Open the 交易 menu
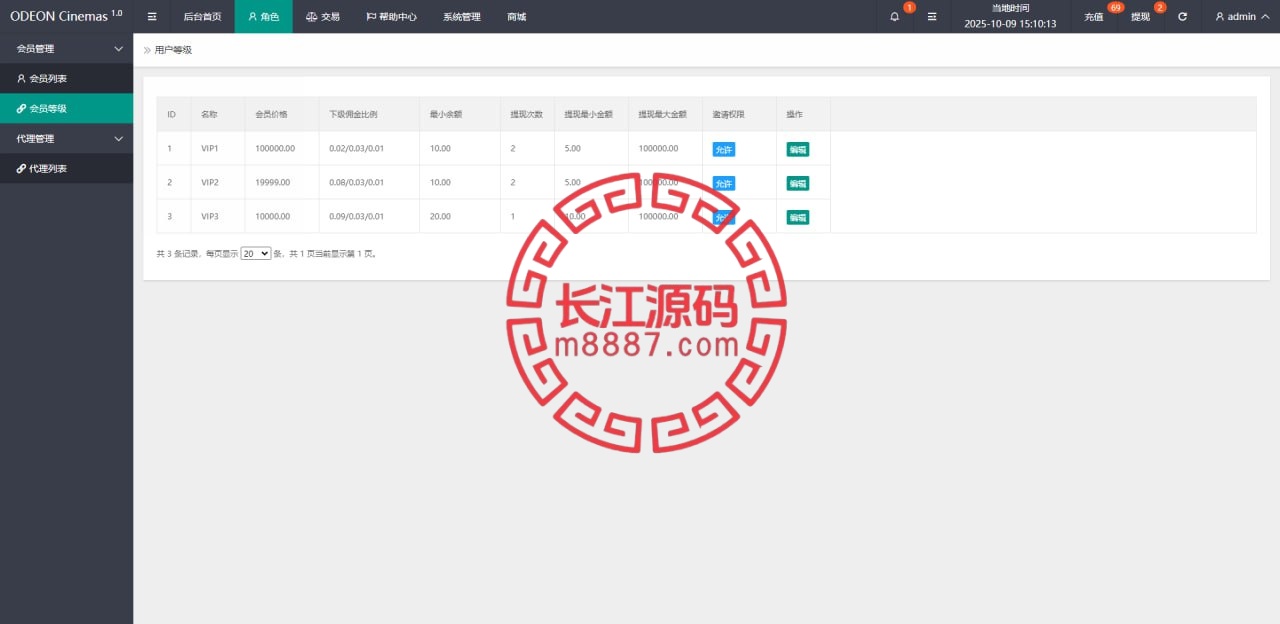This screenshot has width=1280, height=624. 323,17
